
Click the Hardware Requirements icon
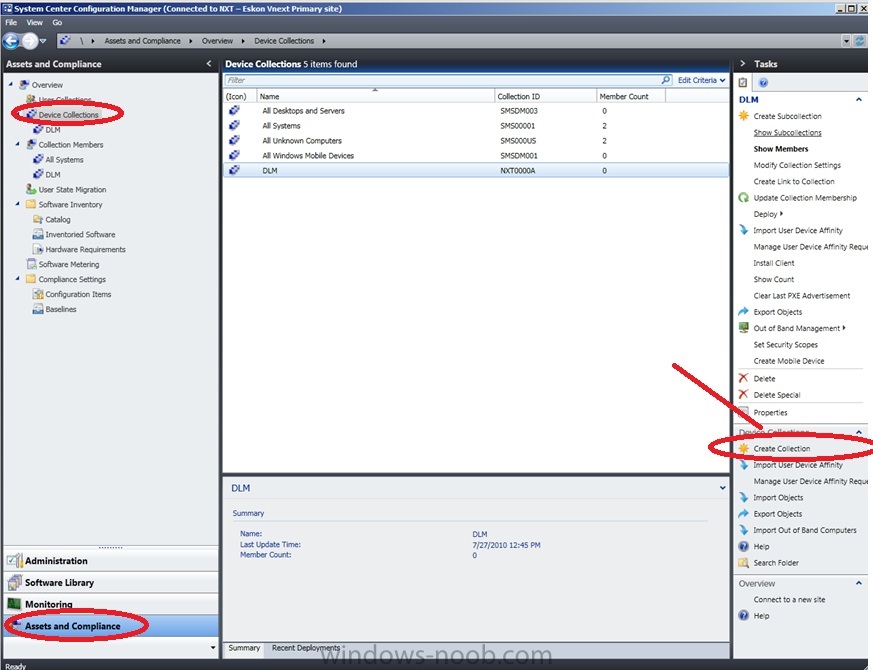tap(38, 250)
